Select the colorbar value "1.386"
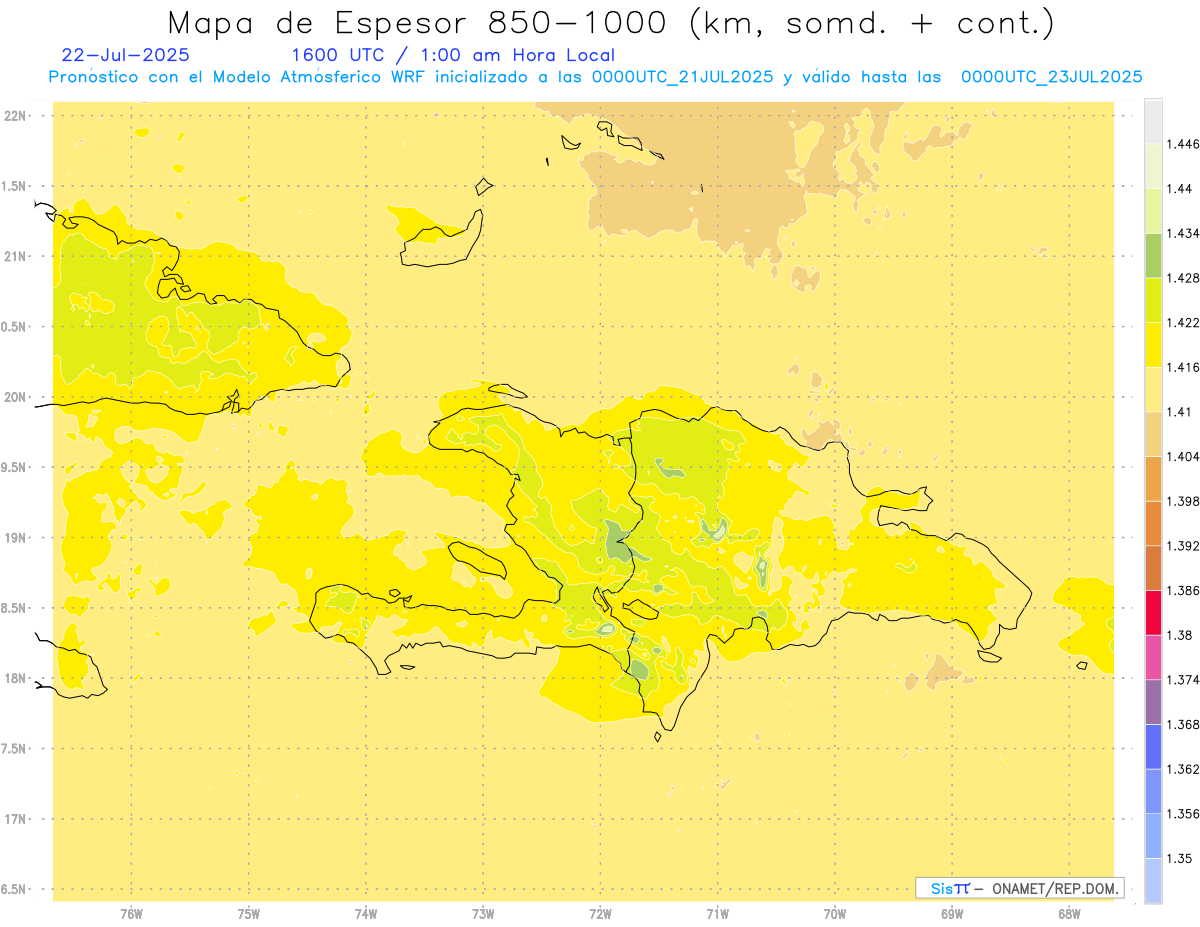The width and height of the screenshot is (1200, 927). click(1183, 590)
